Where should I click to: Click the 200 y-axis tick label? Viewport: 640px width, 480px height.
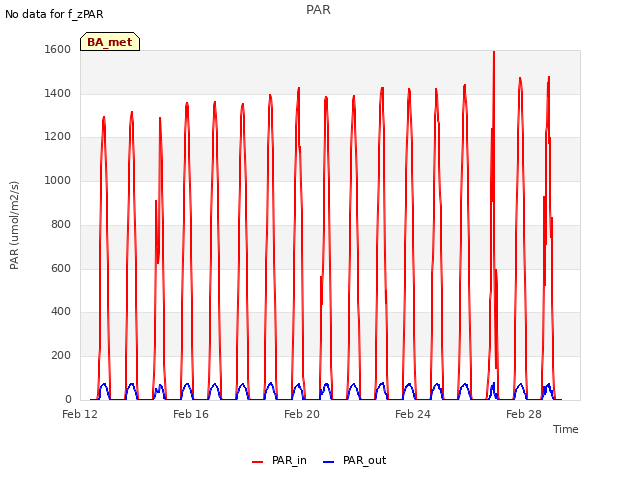[x=61, y=356]
